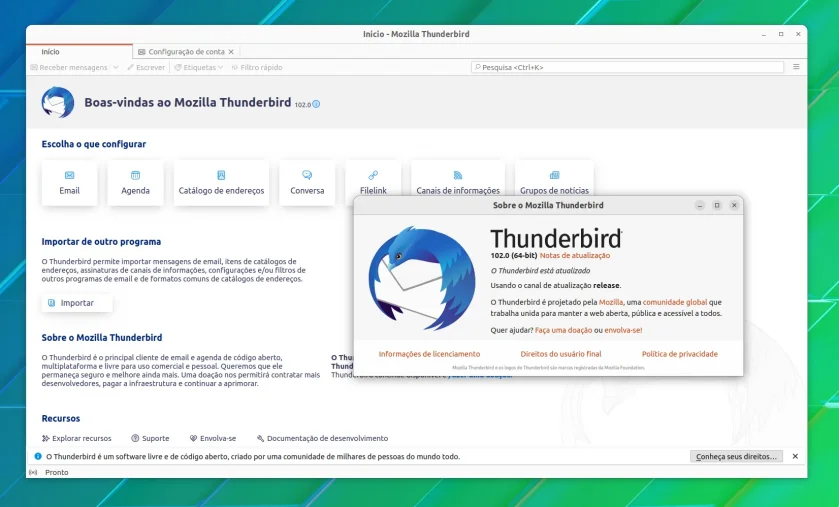The image size is (840, 507).
Task: Click Conheça seus direitos button
Action: pyautogui.click(x=736, y=457)
